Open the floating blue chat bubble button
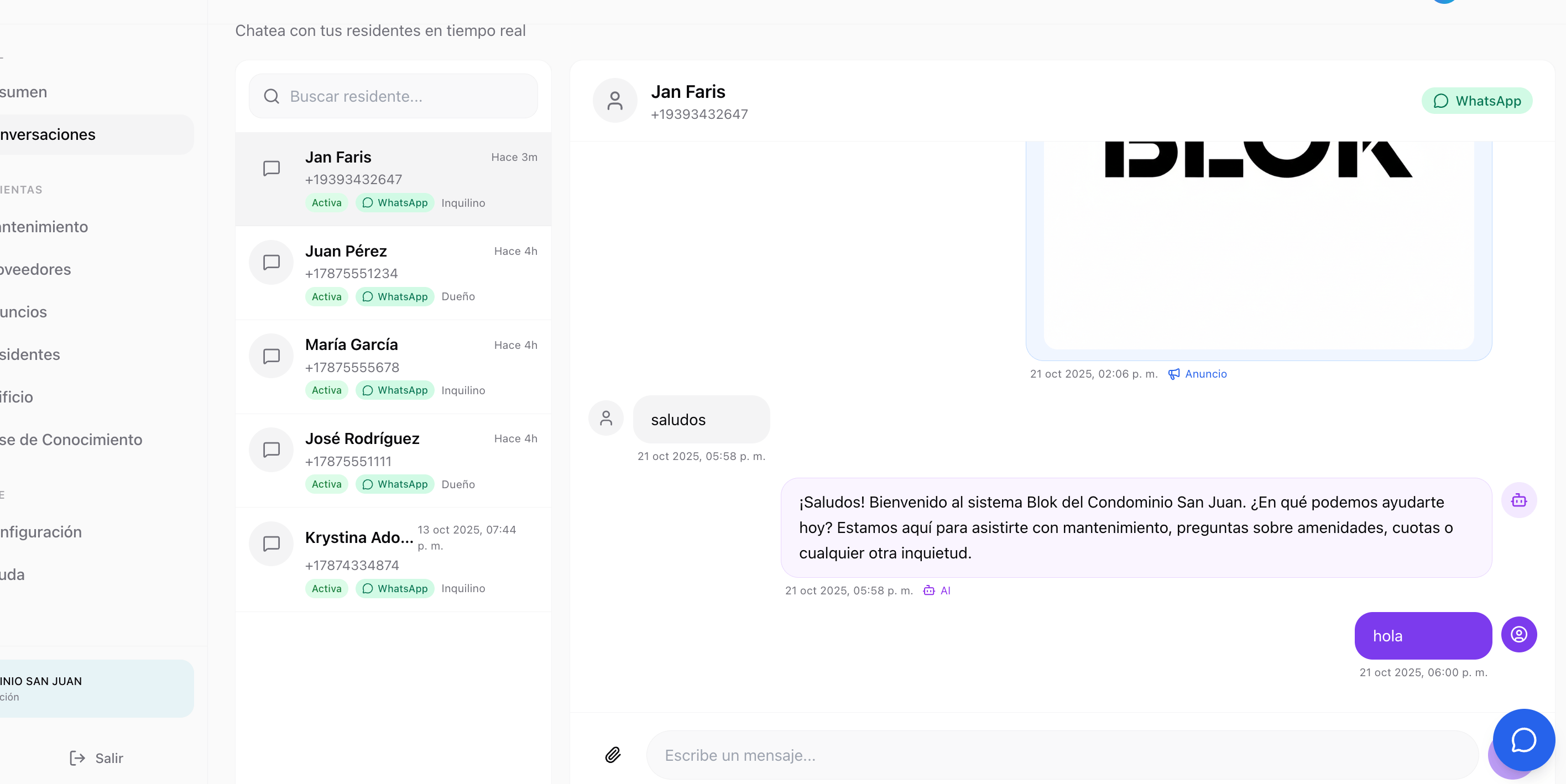Viewport: 1566px width, 784px height. (x=1523, y=740)
